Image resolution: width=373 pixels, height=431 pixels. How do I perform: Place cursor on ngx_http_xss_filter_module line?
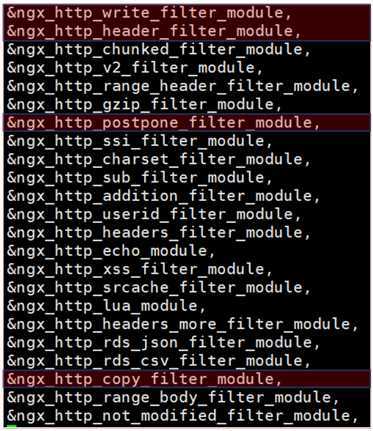(140, 269)
